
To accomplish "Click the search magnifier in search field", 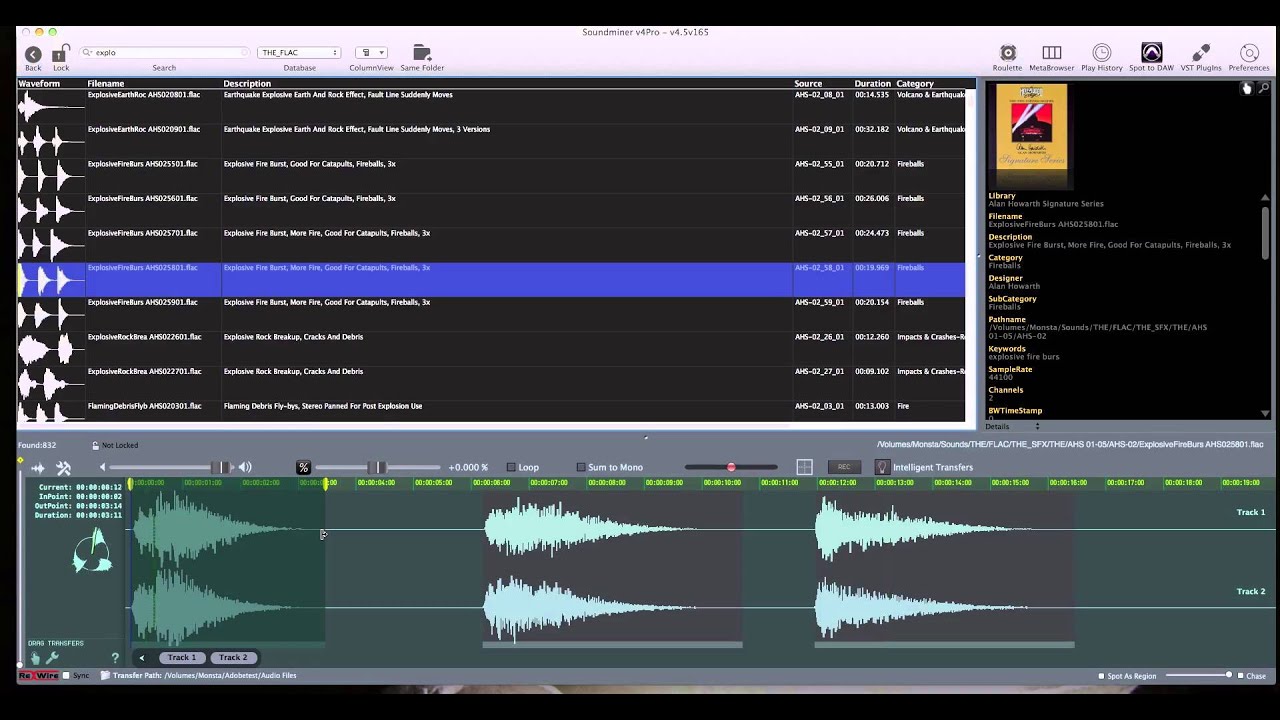I will click(88, 52).
